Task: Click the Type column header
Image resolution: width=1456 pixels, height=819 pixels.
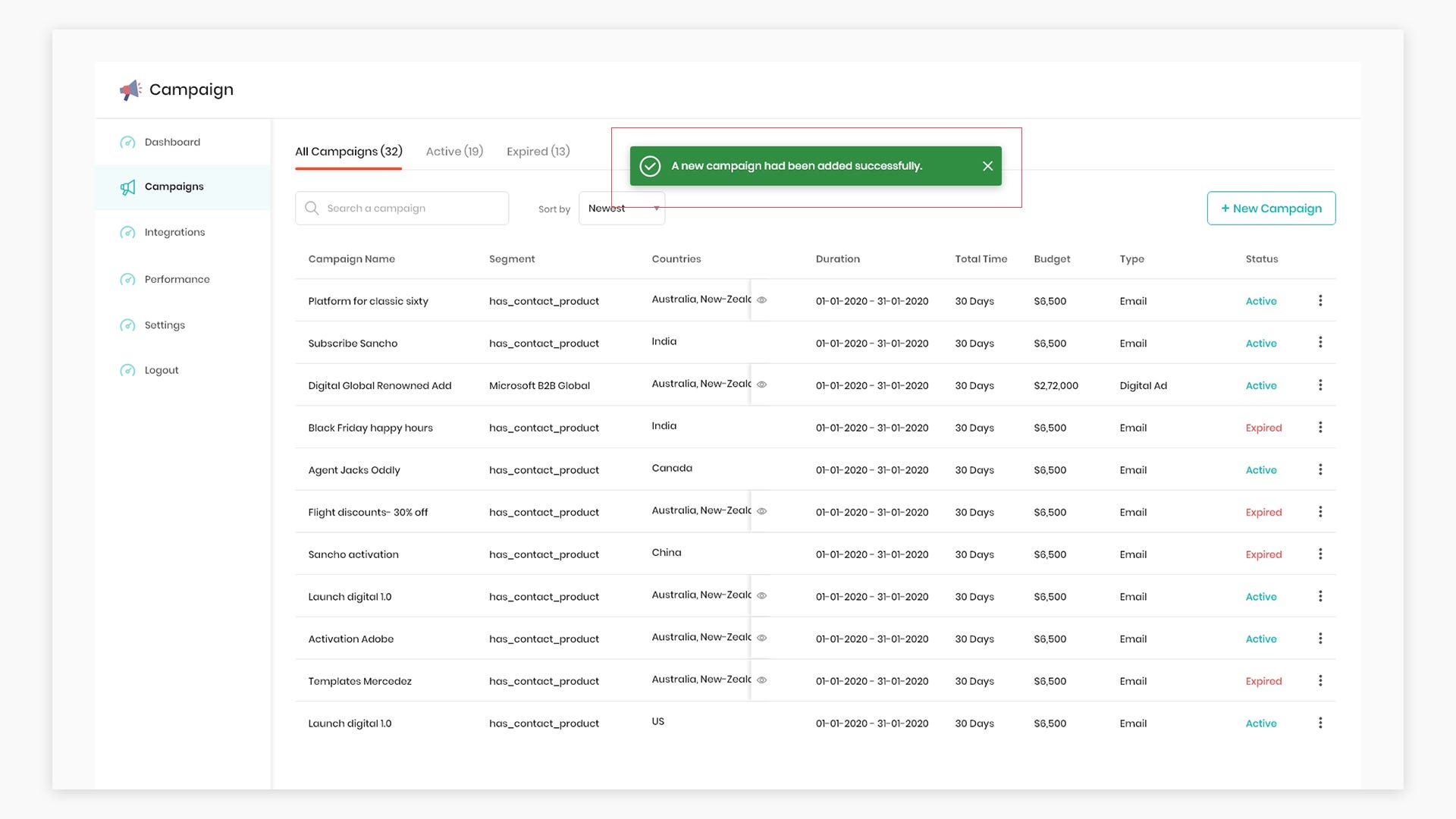Action: (x=1131, y=259)
